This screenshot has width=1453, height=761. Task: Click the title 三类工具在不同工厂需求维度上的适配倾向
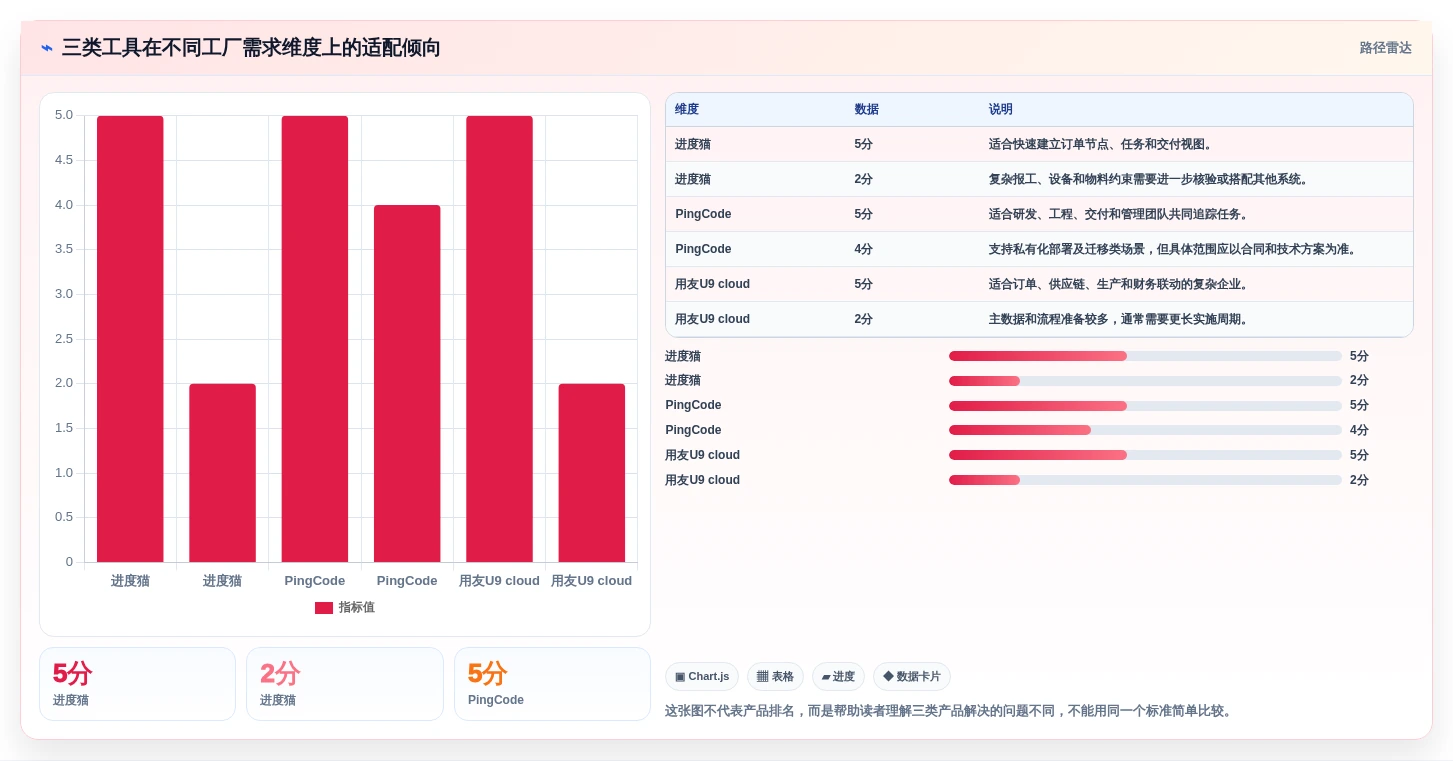[x=251, y=48]
